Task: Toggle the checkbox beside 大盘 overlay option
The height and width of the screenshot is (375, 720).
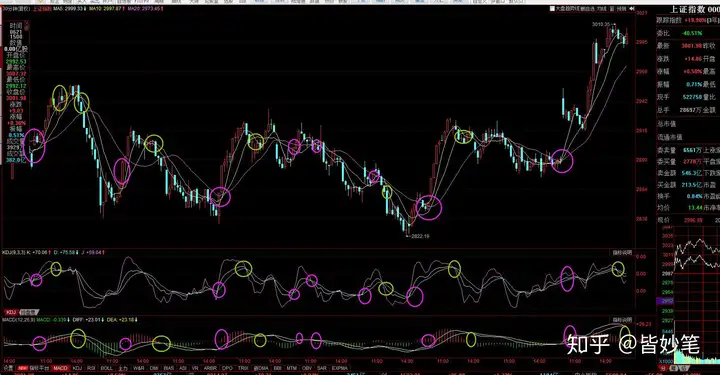Action: tap(552, 9)
